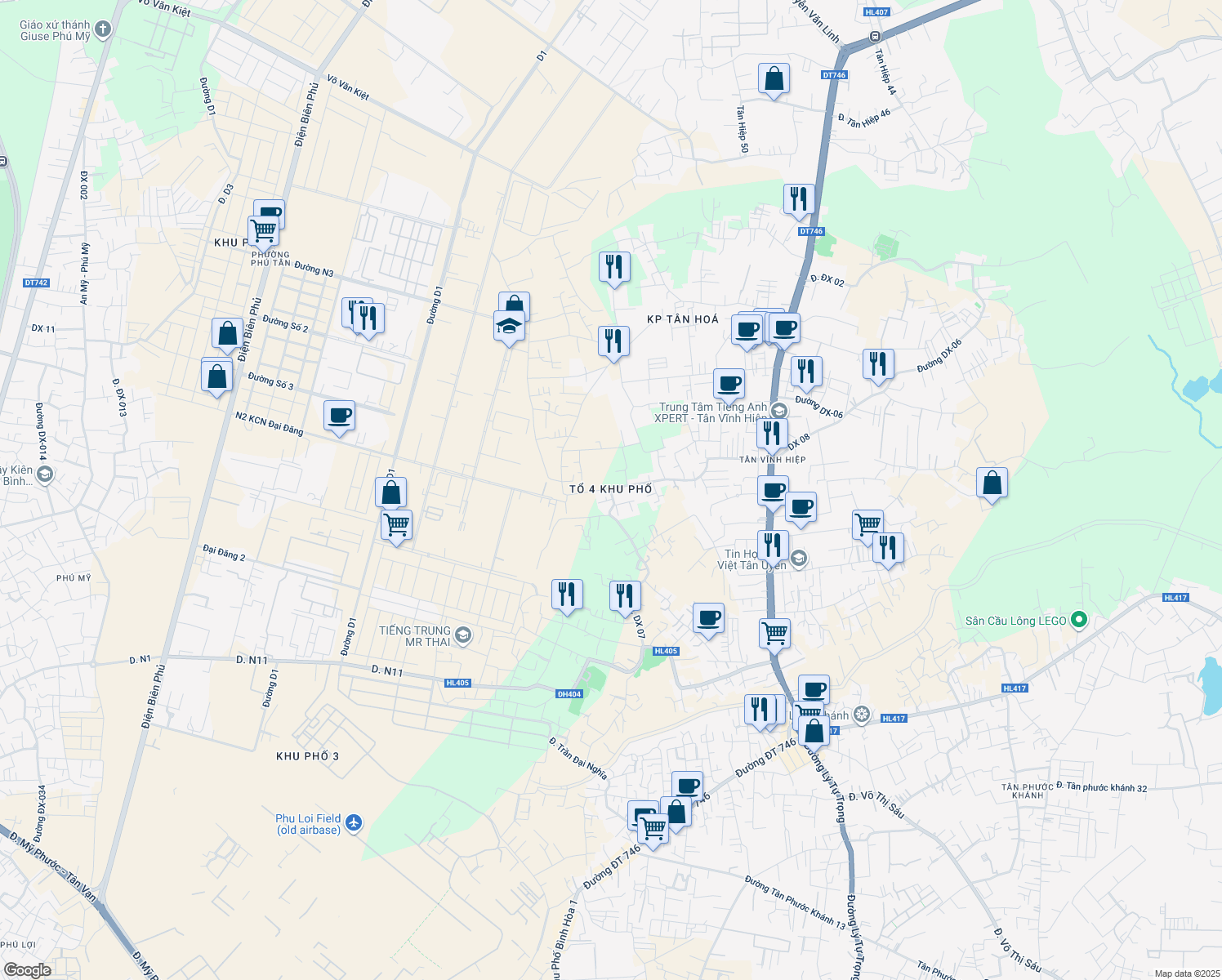Click the shopping cart marker below Đường ĐT-746

point(653,830)
